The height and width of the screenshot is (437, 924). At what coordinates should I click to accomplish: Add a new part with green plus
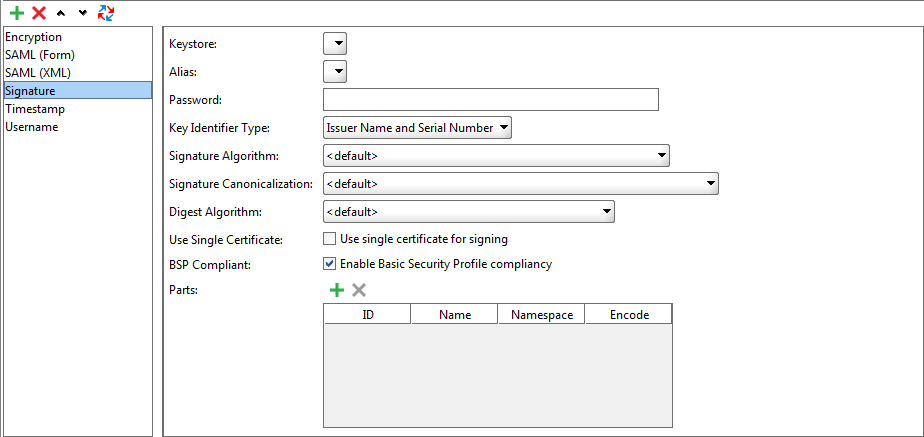[337, 290]
